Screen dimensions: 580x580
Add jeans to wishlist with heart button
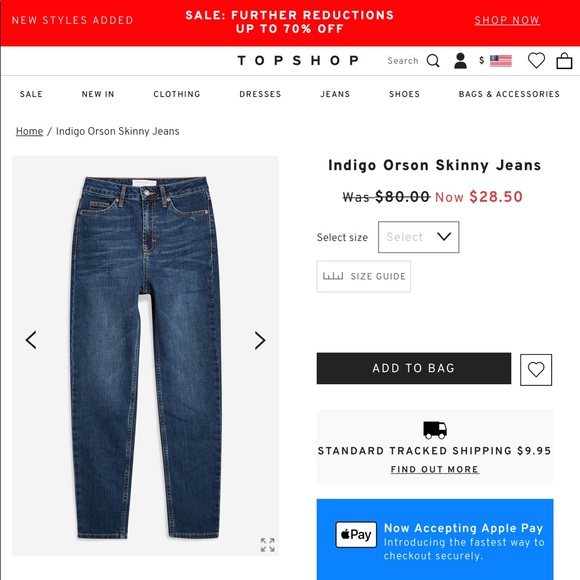point(536,370)
